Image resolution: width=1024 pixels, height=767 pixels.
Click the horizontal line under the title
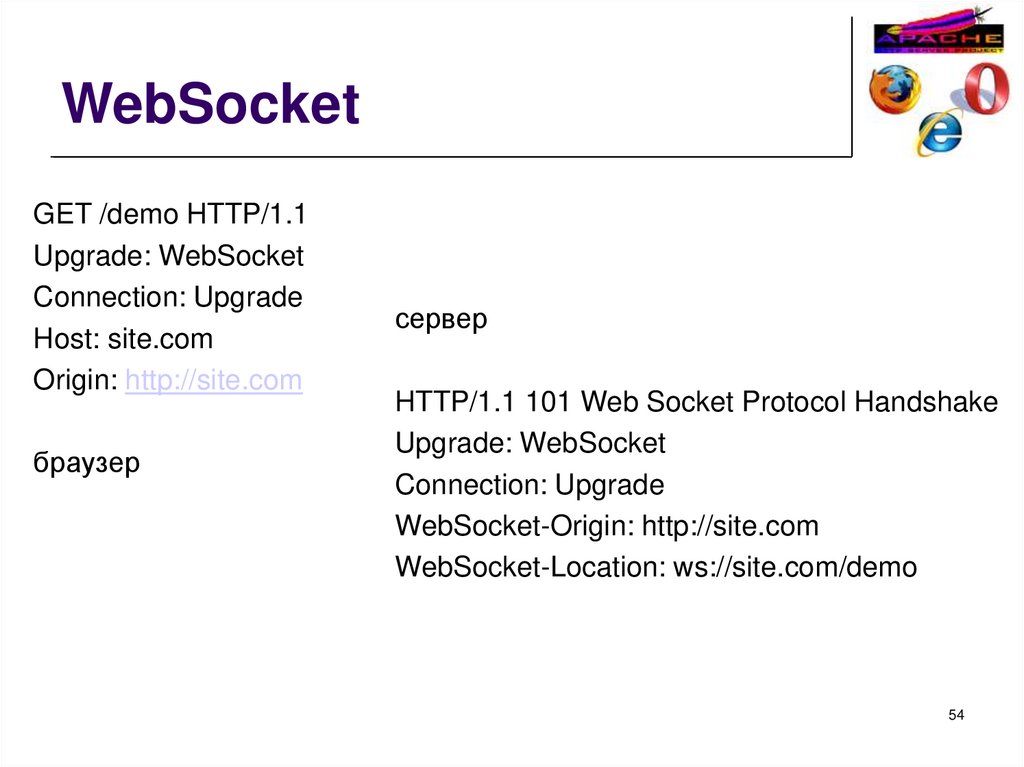(450, 157)
